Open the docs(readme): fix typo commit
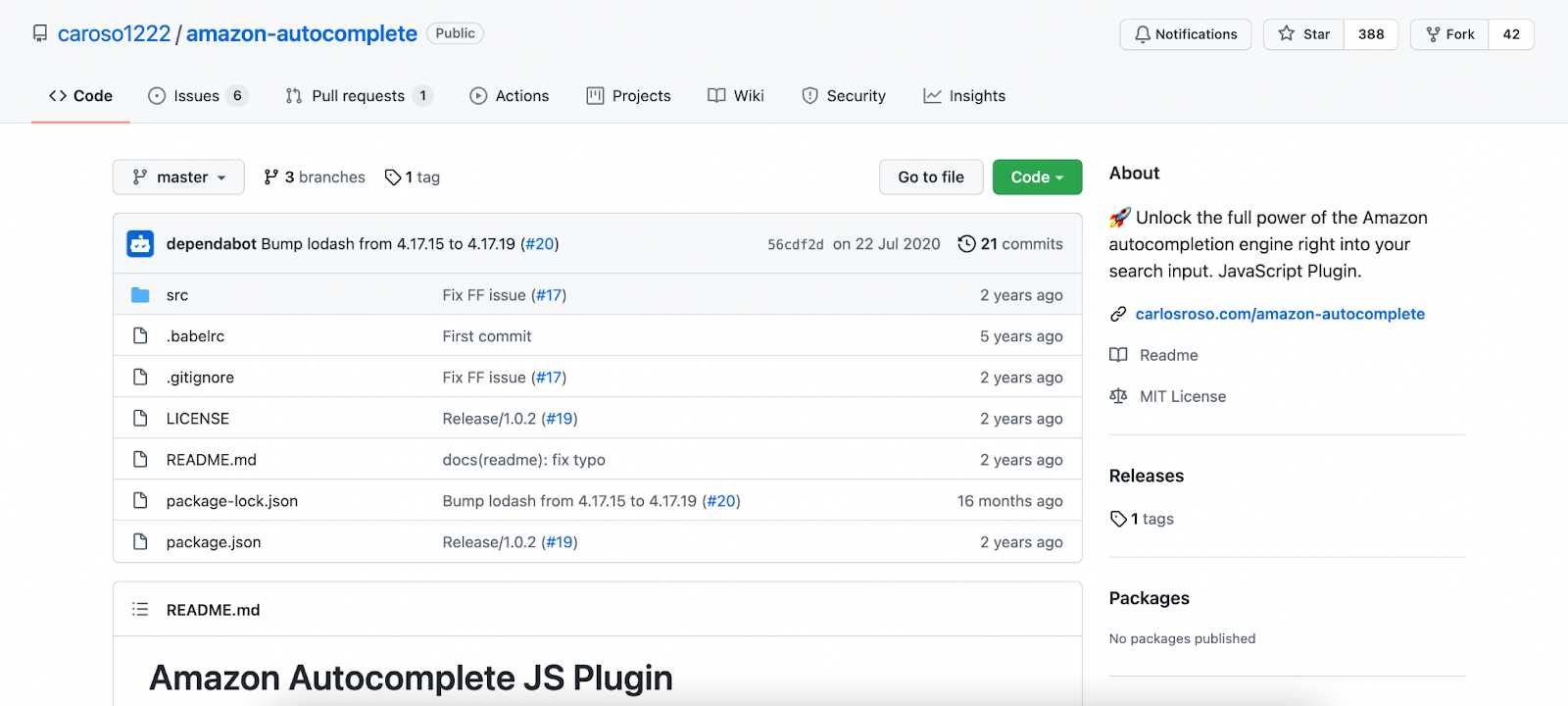1568x706 pixels. click(x=523, y=460)
